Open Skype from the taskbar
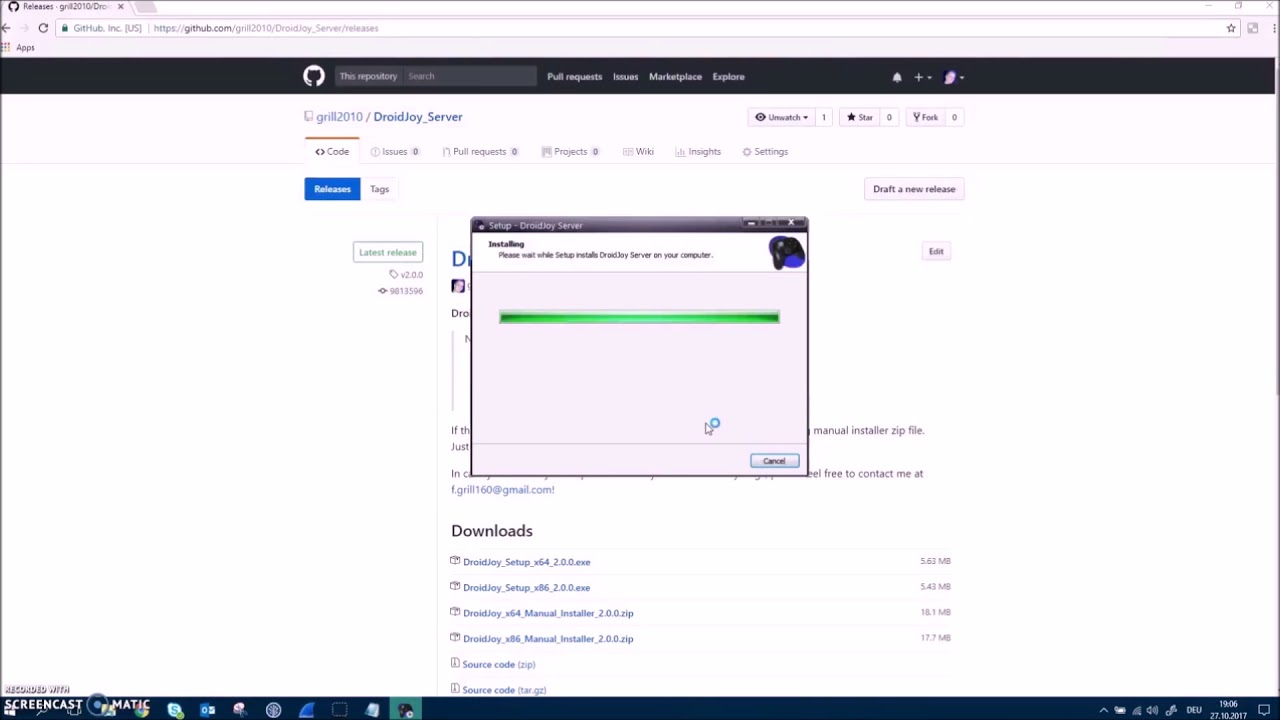The width and height of the screenshot is (1280, 720). click(x=175, y=710)
